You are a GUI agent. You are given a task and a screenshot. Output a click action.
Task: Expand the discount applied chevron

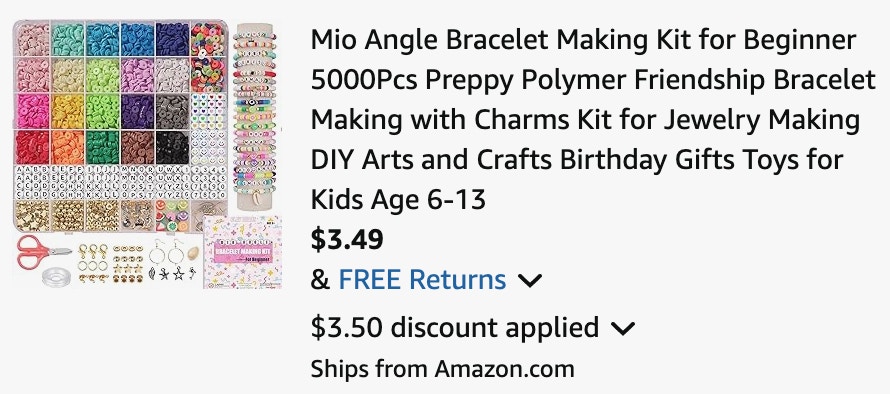[x=623, y=328]
